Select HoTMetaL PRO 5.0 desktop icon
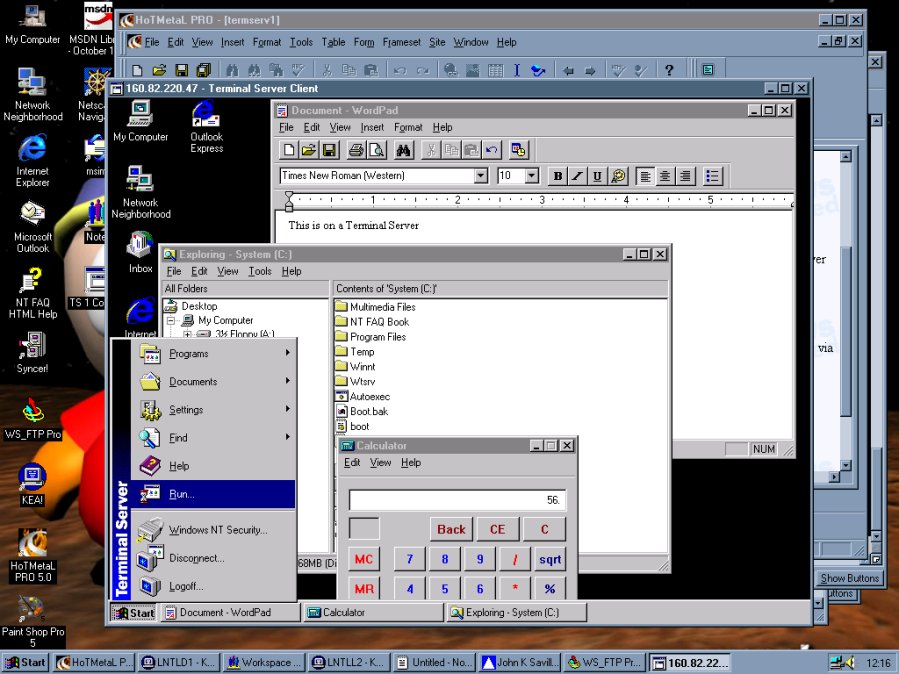This screenshot has width=899, height=674. pyautogui.click(x=33, y=557)
